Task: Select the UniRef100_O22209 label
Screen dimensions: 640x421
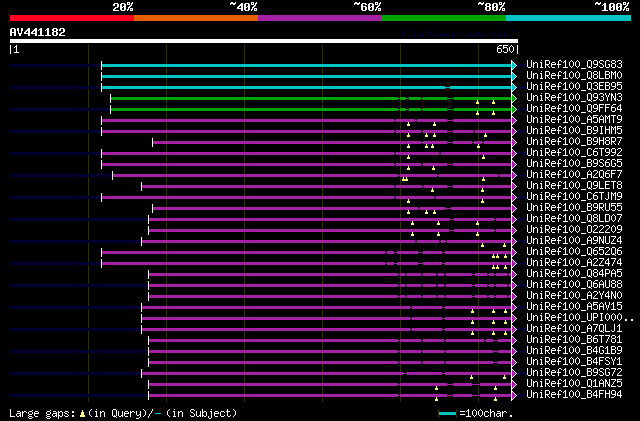Action: point(574,230)
